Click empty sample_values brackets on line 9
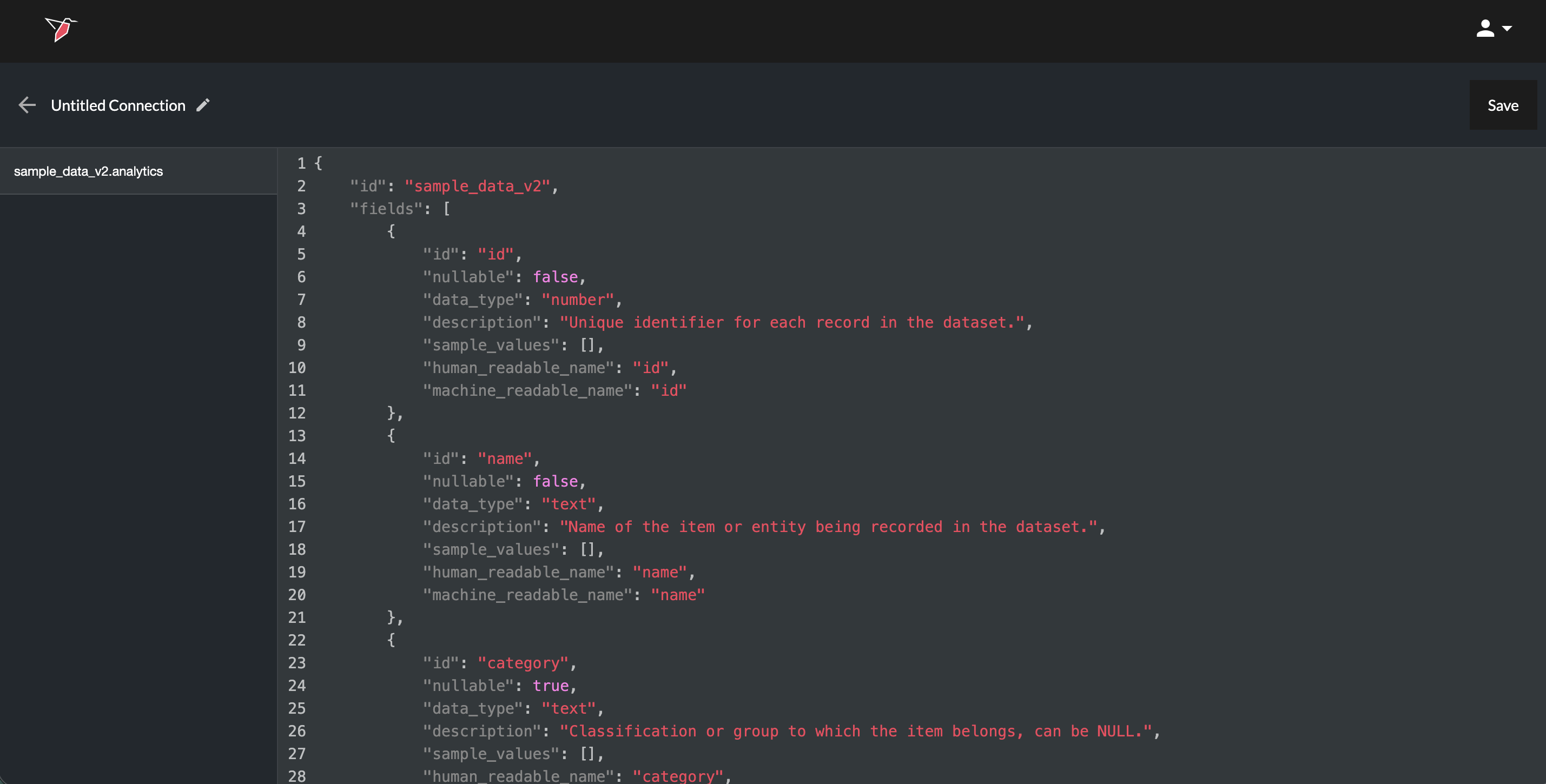Screen dimensions: 1546x784 [587, 346]
